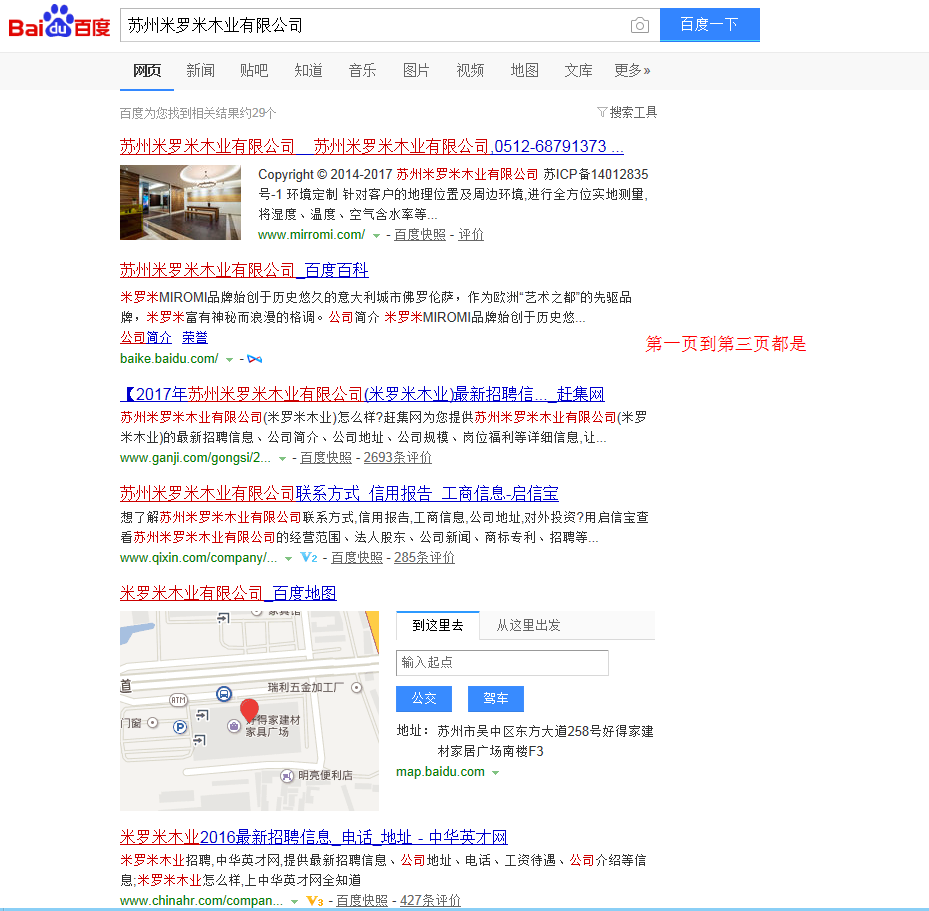Expand the dropdown arrow after www.mirromi.com
This screenshot has height=911, width=929.
point(374,234)
